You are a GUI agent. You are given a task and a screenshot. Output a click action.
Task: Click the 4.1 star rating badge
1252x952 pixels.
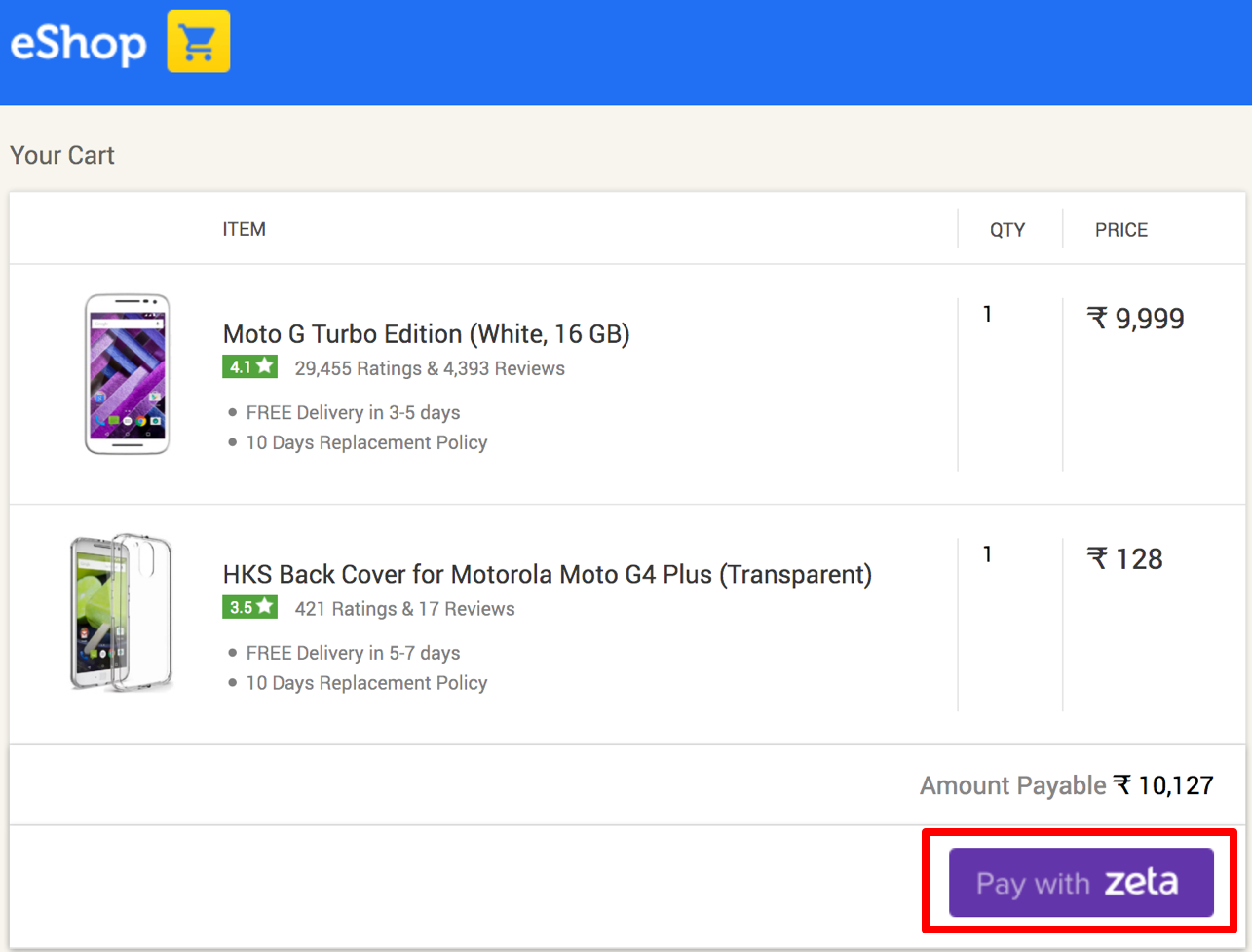coord(250,367)
